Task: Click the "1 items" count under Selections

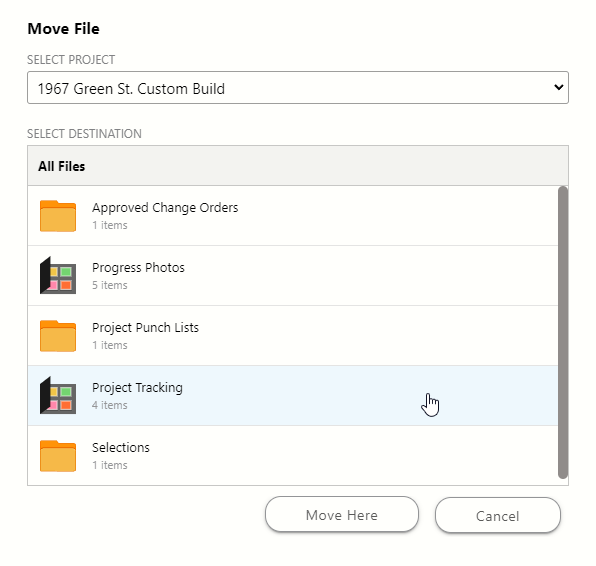Action: tap(109, 465)
